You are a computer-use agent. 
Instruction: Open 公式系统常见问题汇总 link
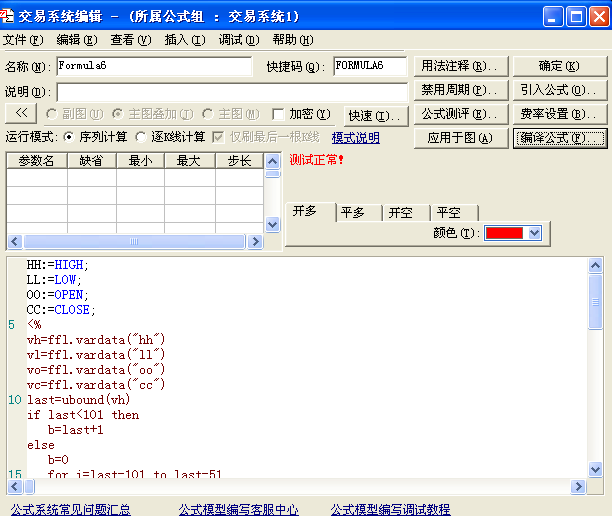click(x=71, y=509)
